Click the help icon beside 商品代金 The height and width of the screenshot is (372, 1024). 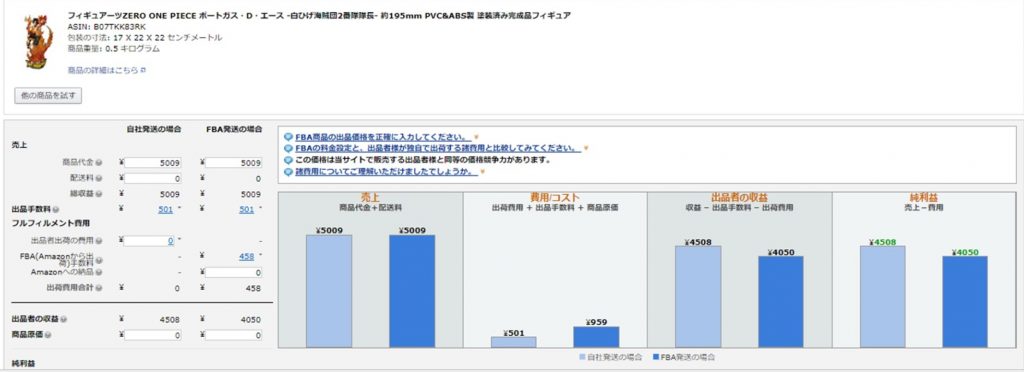coord(99,162)
